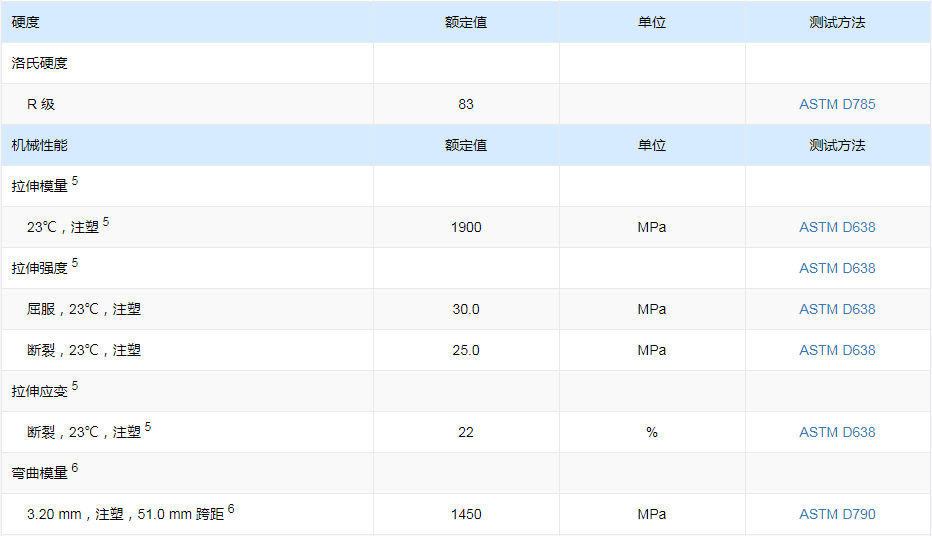Image resolution: width=932 pixels, height=536 pixels.
Task: Open the ASTM D790 test method link
Action: pyautogui.click(x=837, y=514)
